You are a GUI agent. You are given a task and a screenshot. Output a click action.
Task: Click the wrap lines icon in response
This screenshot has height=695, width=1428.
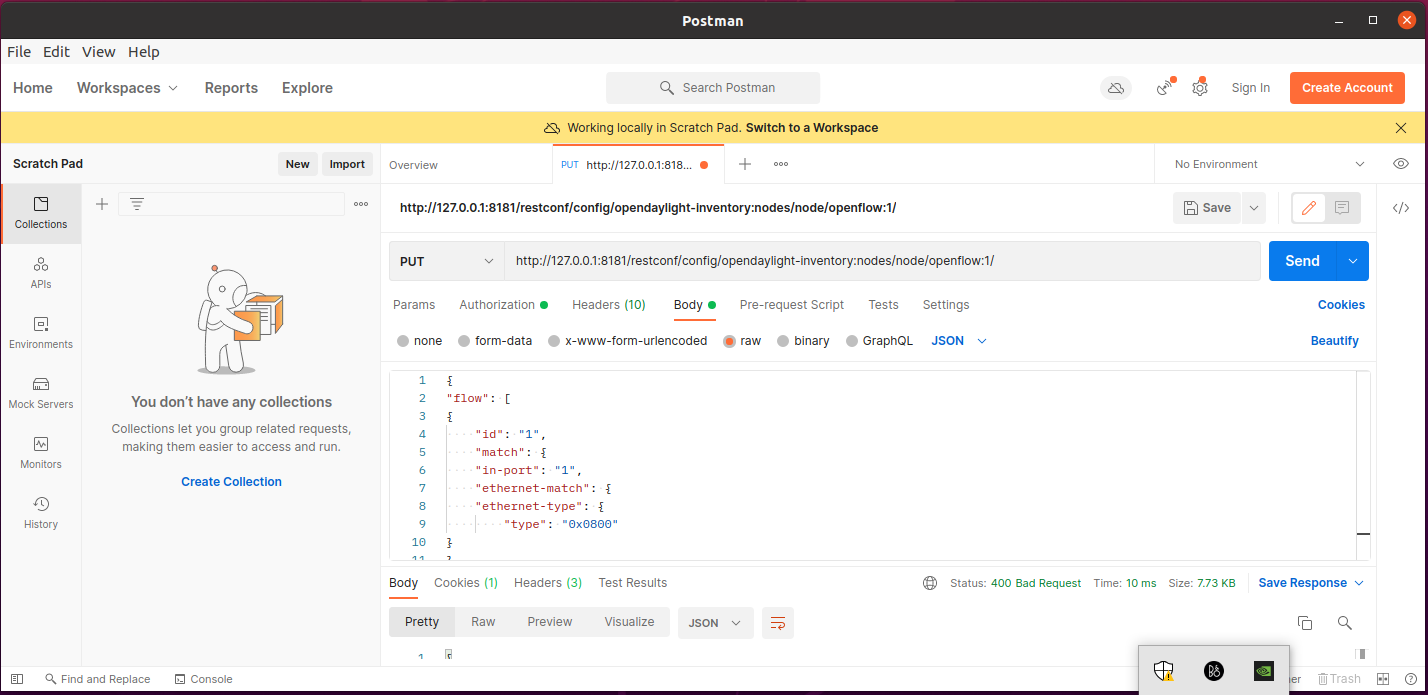click(x=777, y=623)
